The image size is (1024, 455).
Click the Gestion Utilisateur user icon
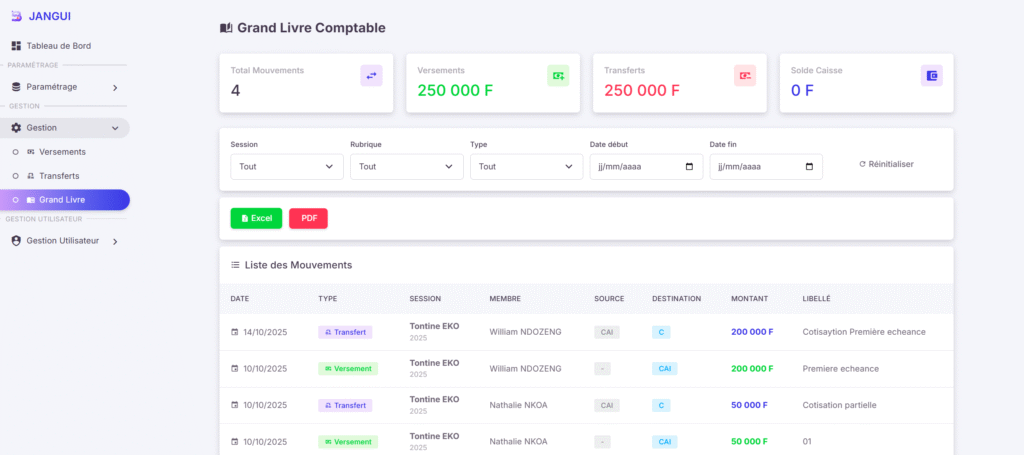pos(16,241)
